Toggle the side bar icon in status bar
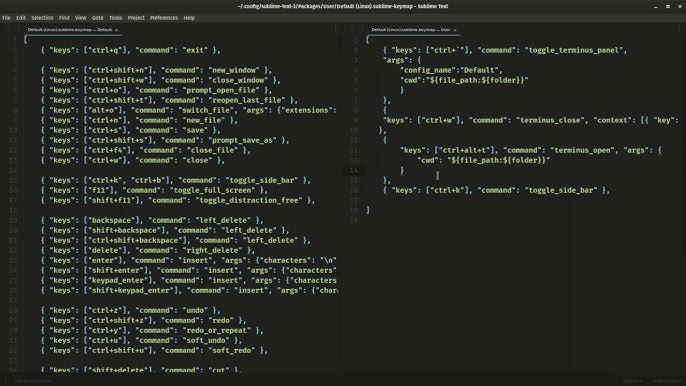This screenshot has height=386, width=686. 6,381
